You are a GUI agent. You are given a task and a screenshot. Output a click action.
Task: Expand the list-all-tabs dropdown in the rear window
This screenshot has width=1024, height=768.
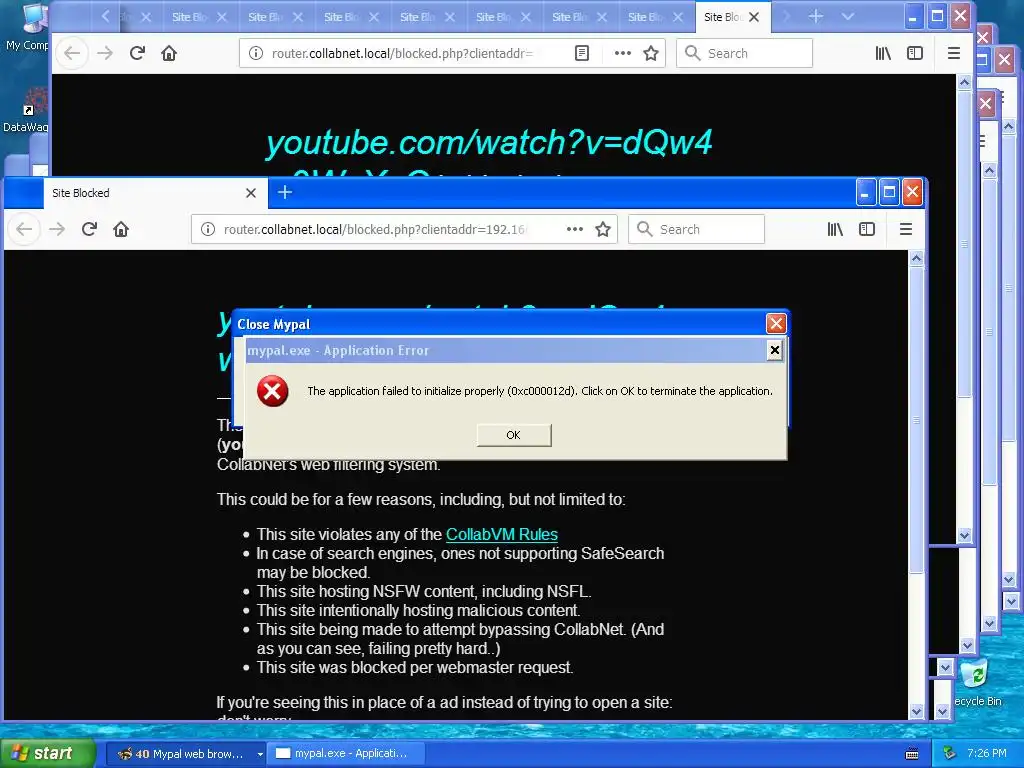click(x=848, y=16)
